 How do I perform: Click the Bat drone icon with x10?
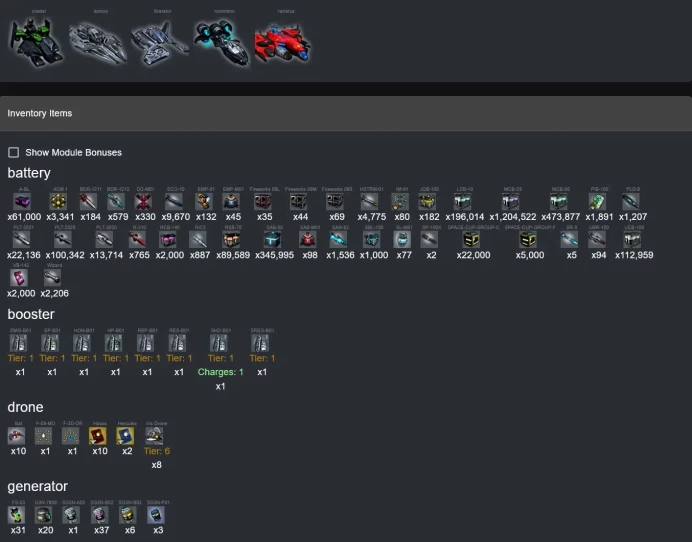click(16, 436)
